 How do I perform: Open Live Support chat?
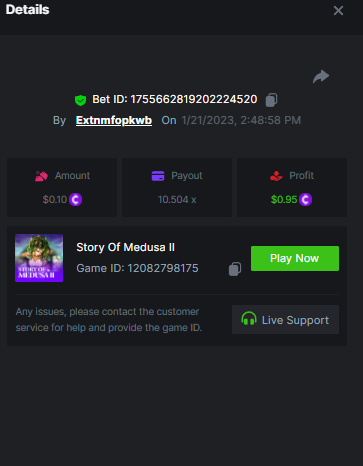coord(285,320)
